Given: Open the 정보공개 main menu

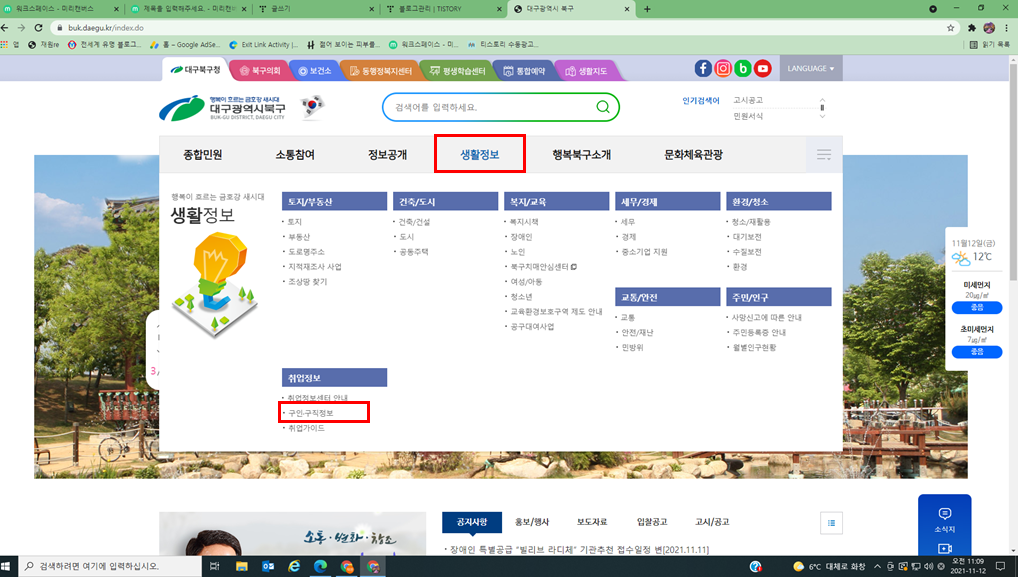Looking at the screenshot, I should tap(388, 154).
